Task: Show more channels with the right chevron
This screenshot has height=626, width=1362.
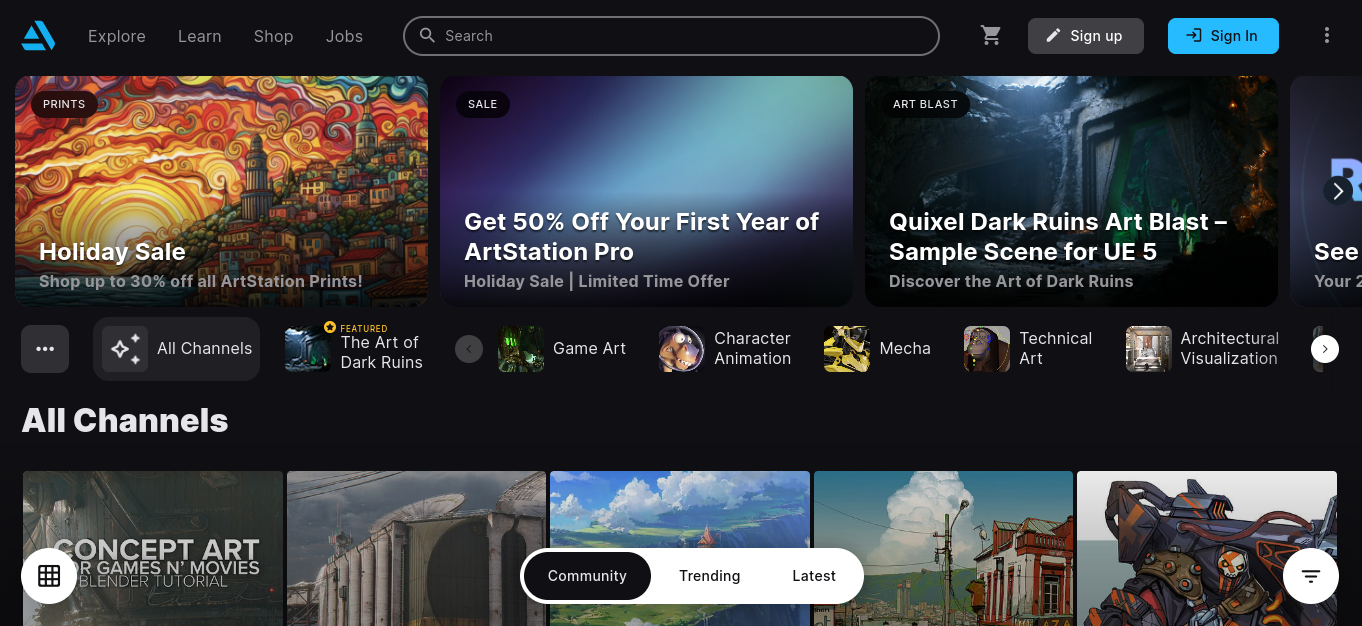Action: (x=1325, y=349)
